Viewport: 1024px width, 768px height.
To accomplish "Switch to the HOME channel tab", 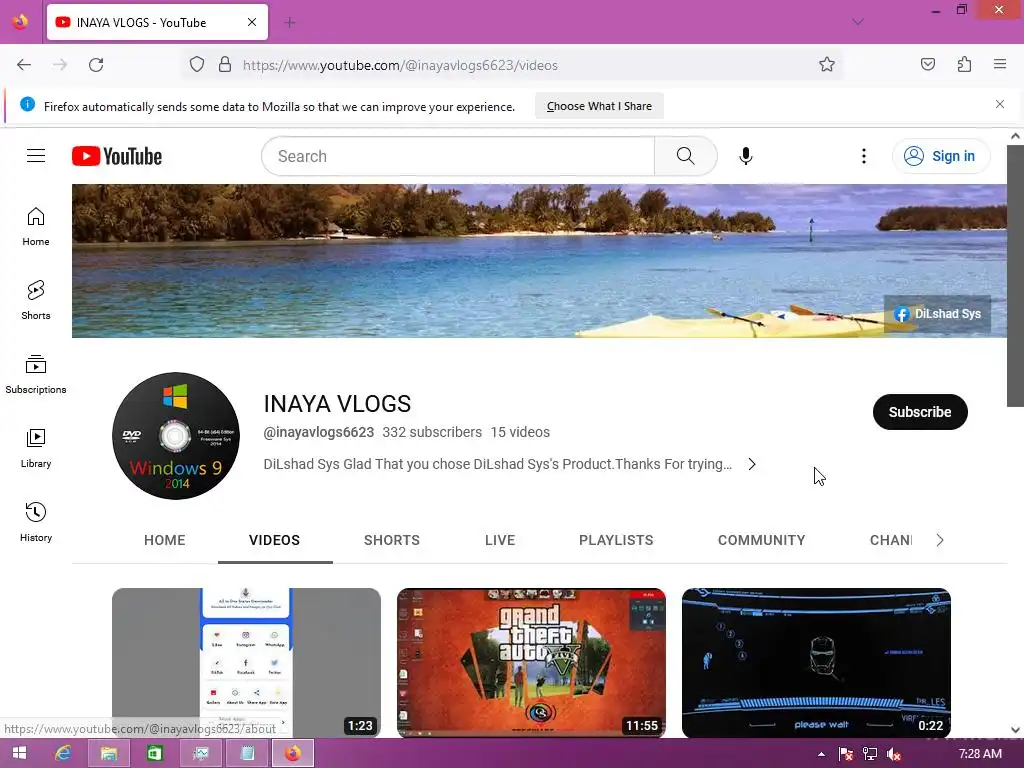I will point(165,540).
